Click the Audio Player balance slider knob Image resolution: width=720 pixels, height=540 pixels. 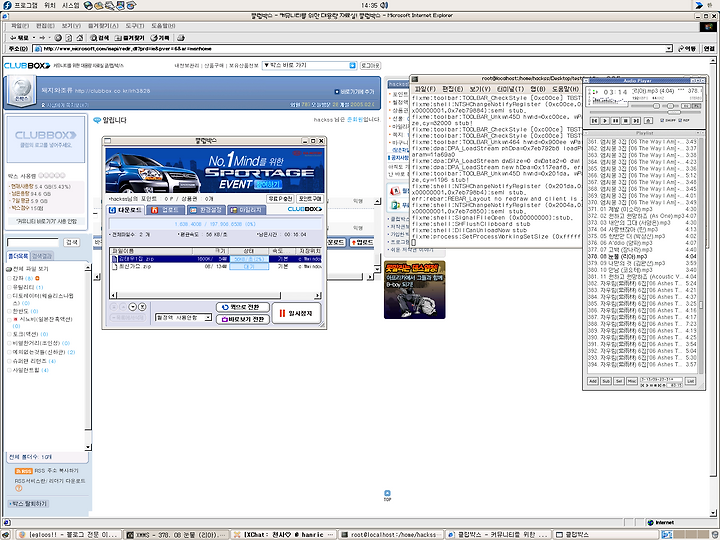point(670,106)
